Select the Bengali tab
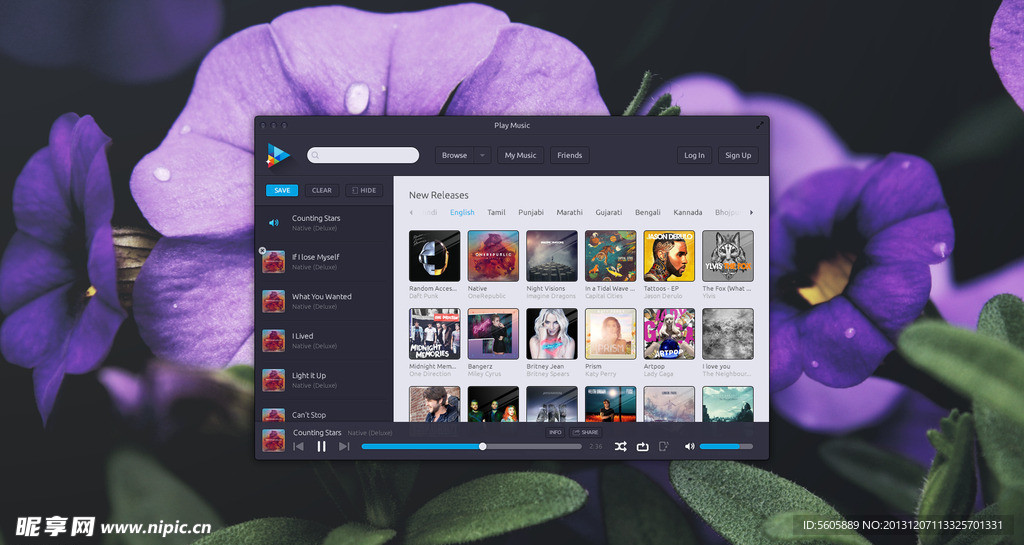 coord(648,212)
